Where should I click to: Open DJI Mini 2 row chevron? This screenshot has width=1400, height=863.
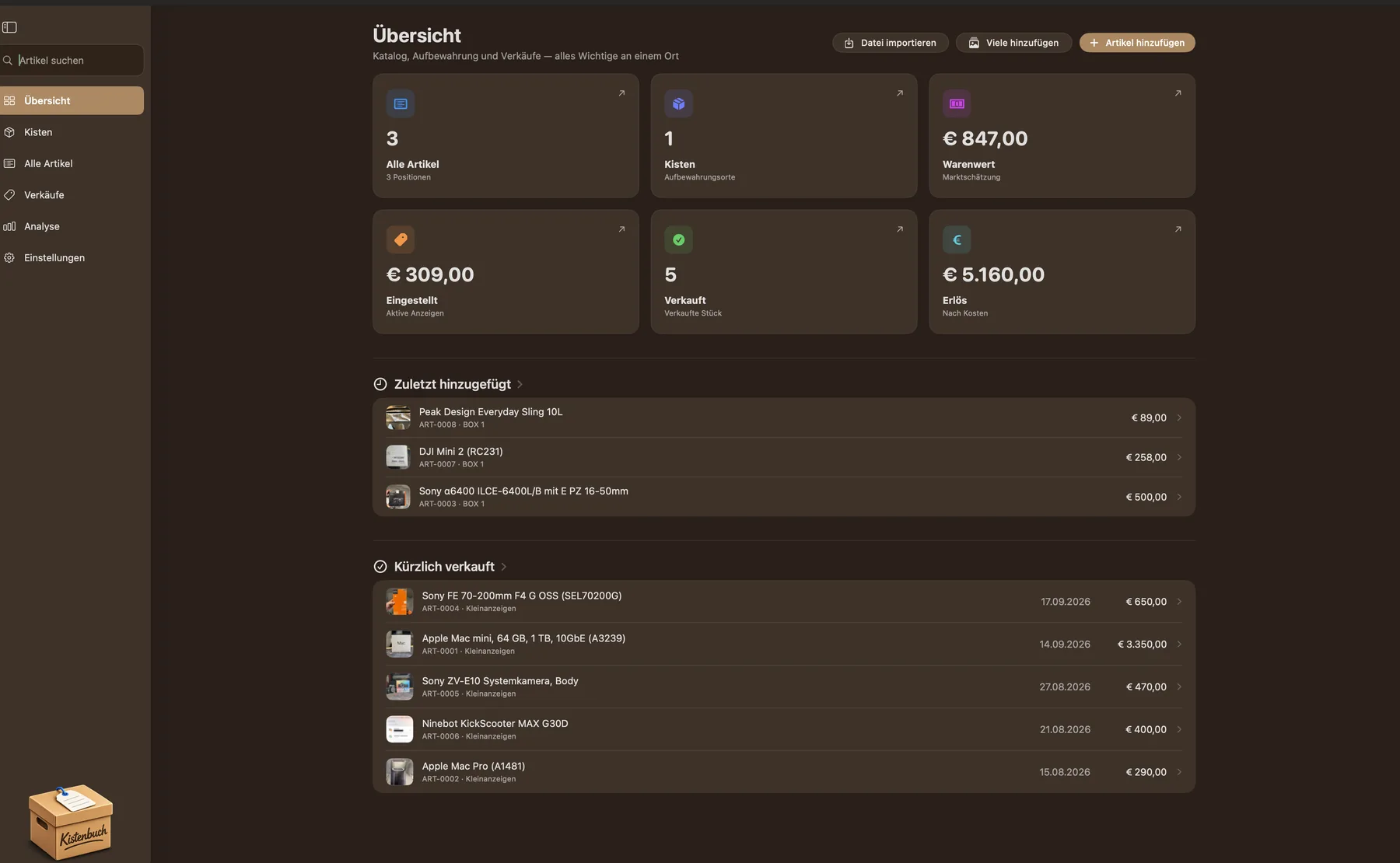pos(1179,457)
